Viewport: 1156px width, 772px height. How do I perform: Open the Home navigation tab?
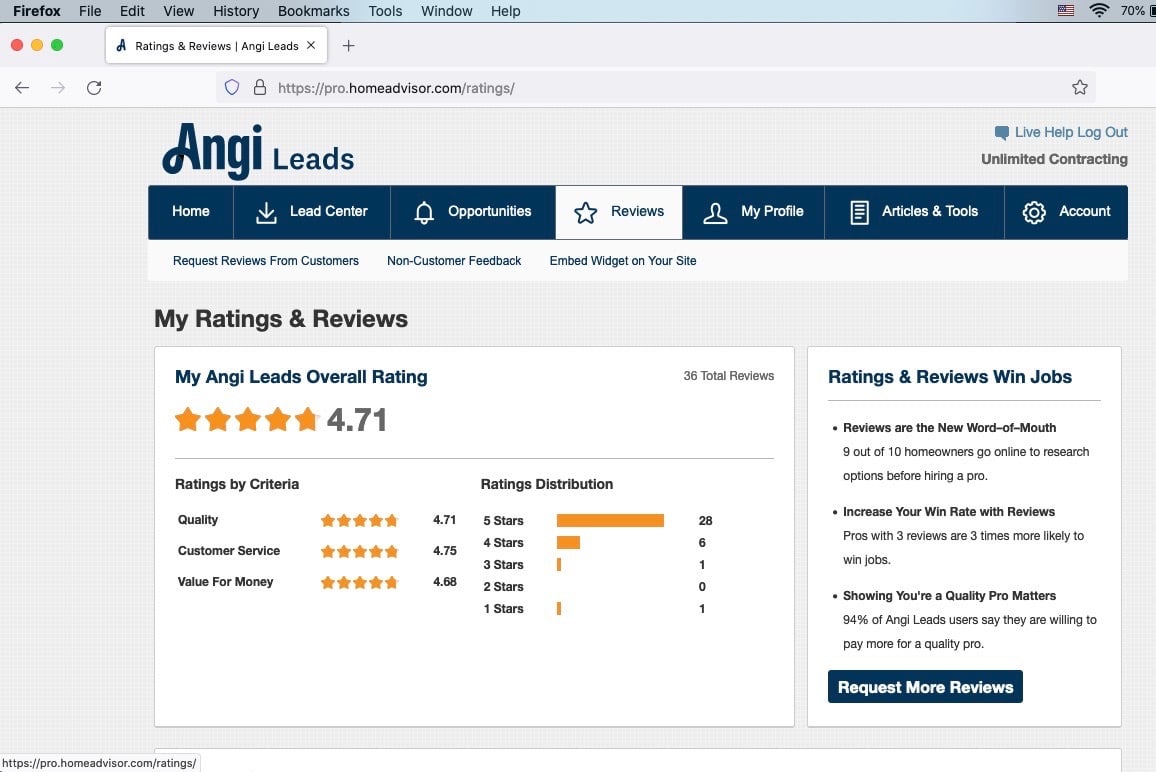pyautogui.click(x=191, y=212)
